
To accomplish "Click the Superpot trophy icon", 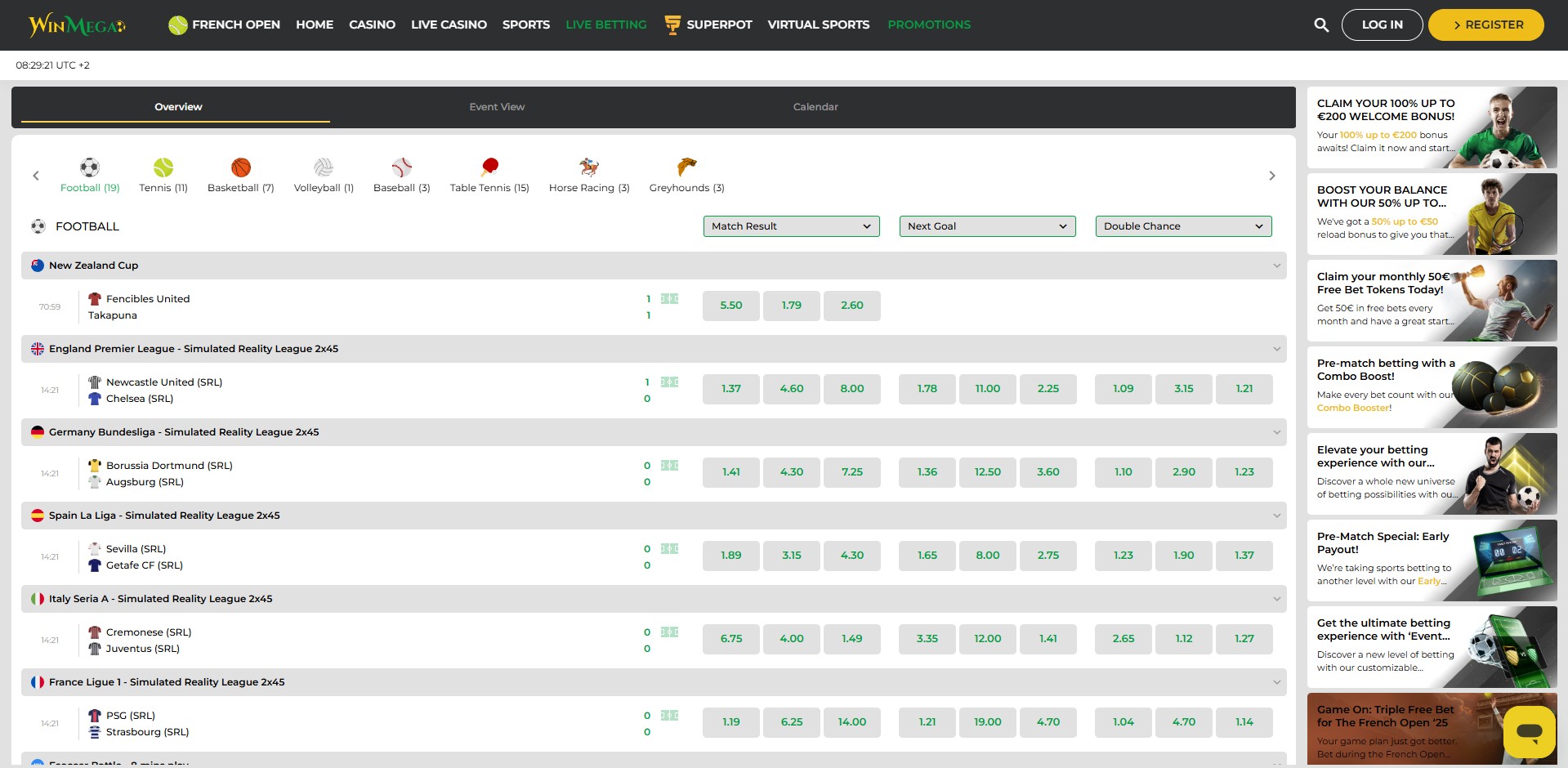I will coord(672,25).
